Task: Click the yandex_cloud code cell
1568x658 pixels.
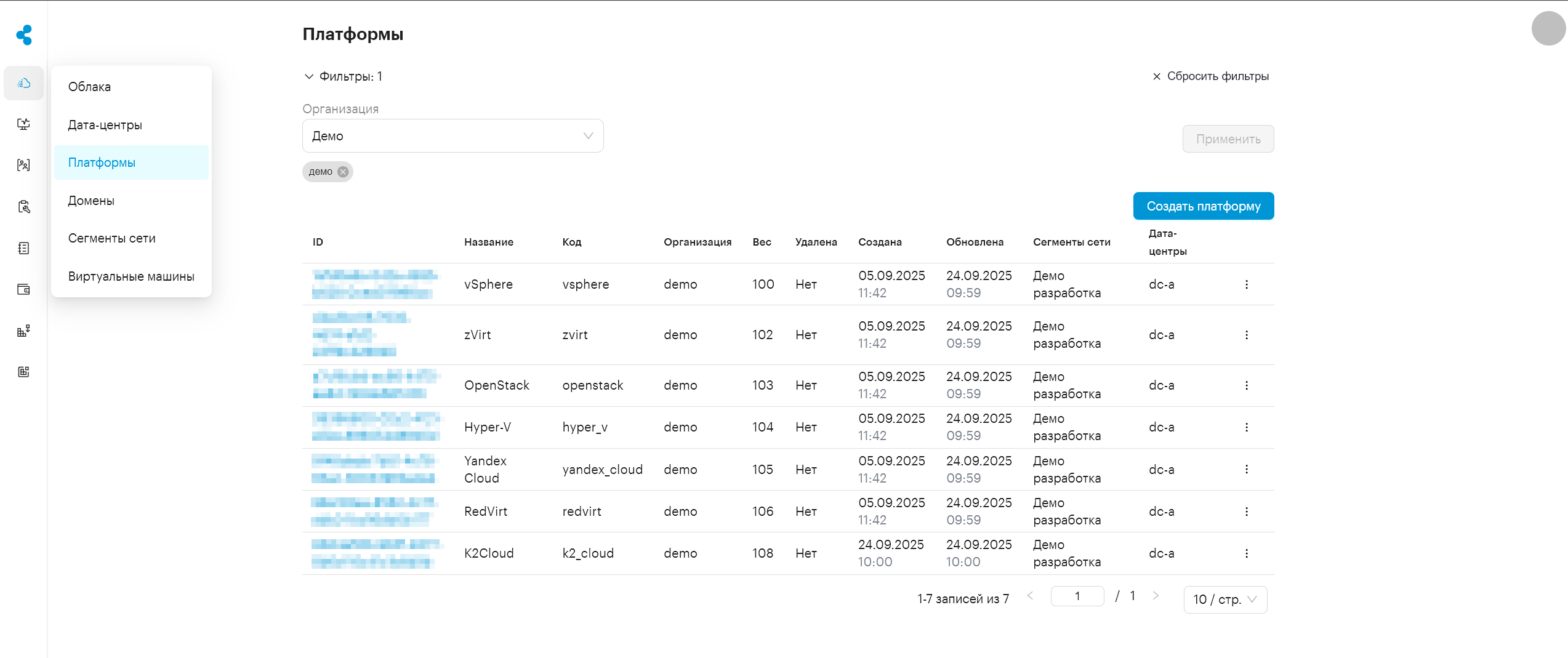Action: pos(602,469)
